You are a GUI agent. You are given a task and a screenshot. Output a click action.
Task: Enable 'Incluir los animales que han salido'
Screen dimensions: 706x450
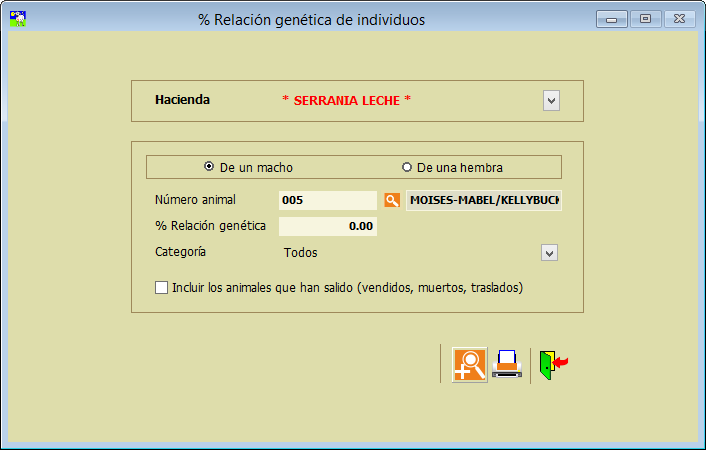(x=162, y=288)
